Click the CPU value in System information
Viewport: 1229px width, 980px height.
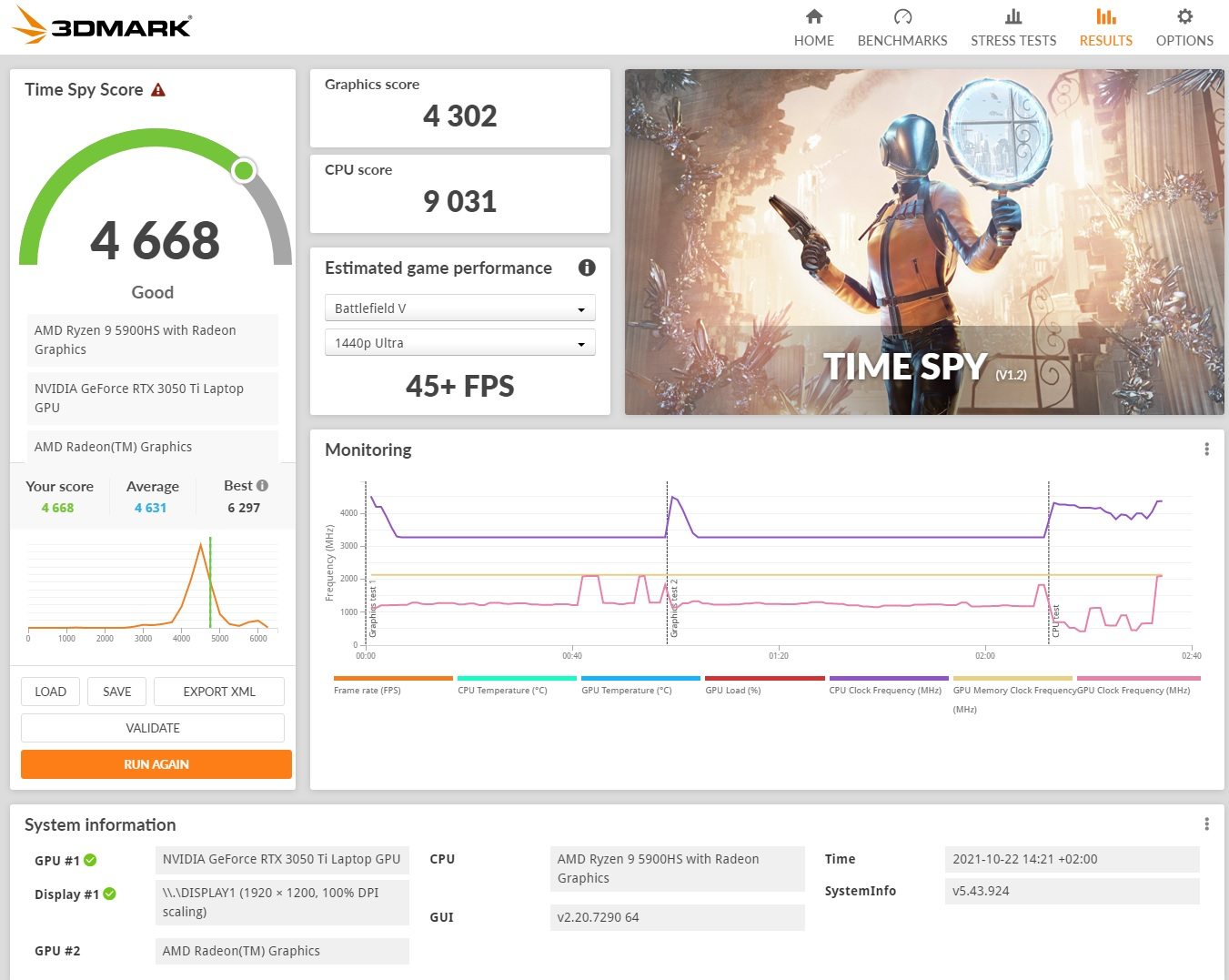pos(678,869)
